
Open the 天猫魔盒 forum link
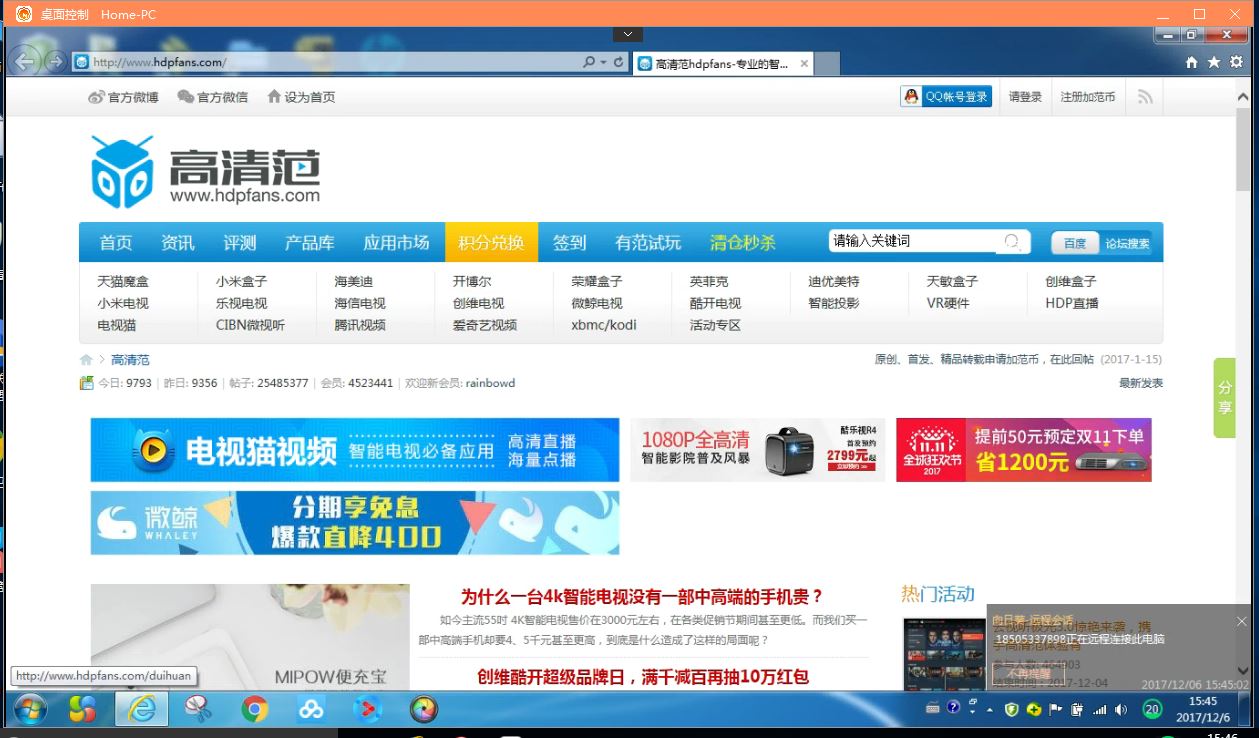coord(123,281)
